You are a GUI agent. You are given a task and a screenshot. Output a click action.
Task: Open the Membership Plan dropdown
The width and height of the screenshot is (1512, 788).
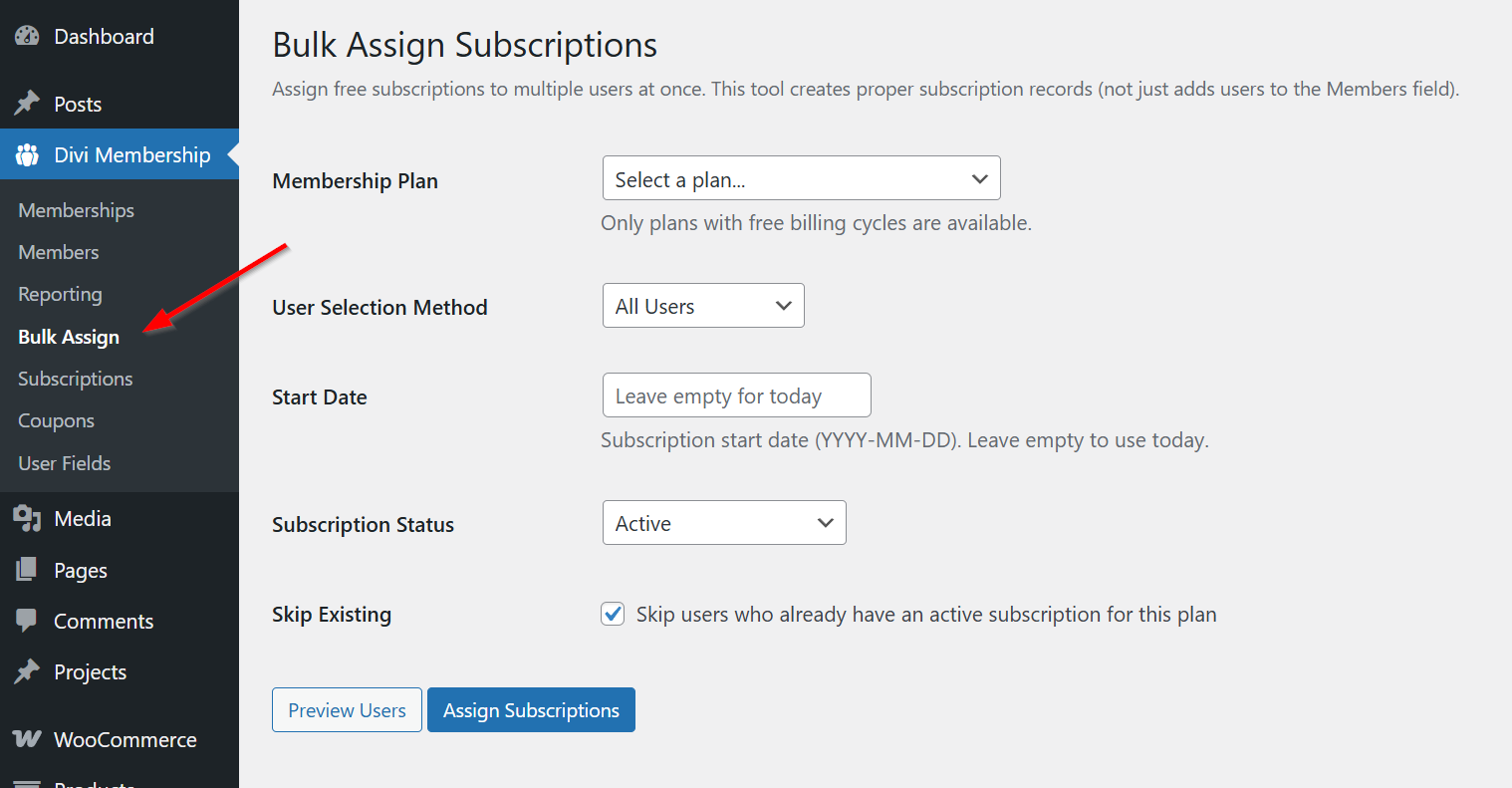[x=800, y=177]
